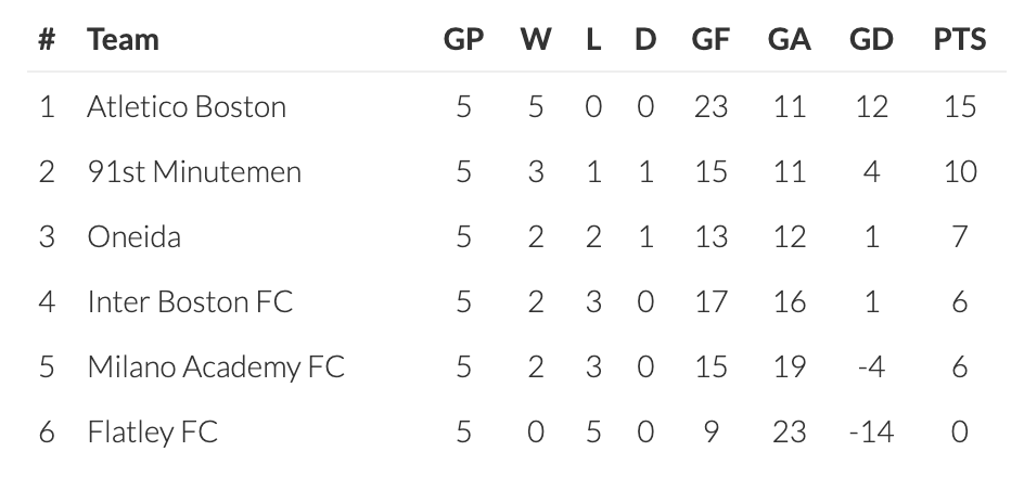Click the GD column header
The height and width of the screenshot is (490, 1024).
(x=871, y=40)
